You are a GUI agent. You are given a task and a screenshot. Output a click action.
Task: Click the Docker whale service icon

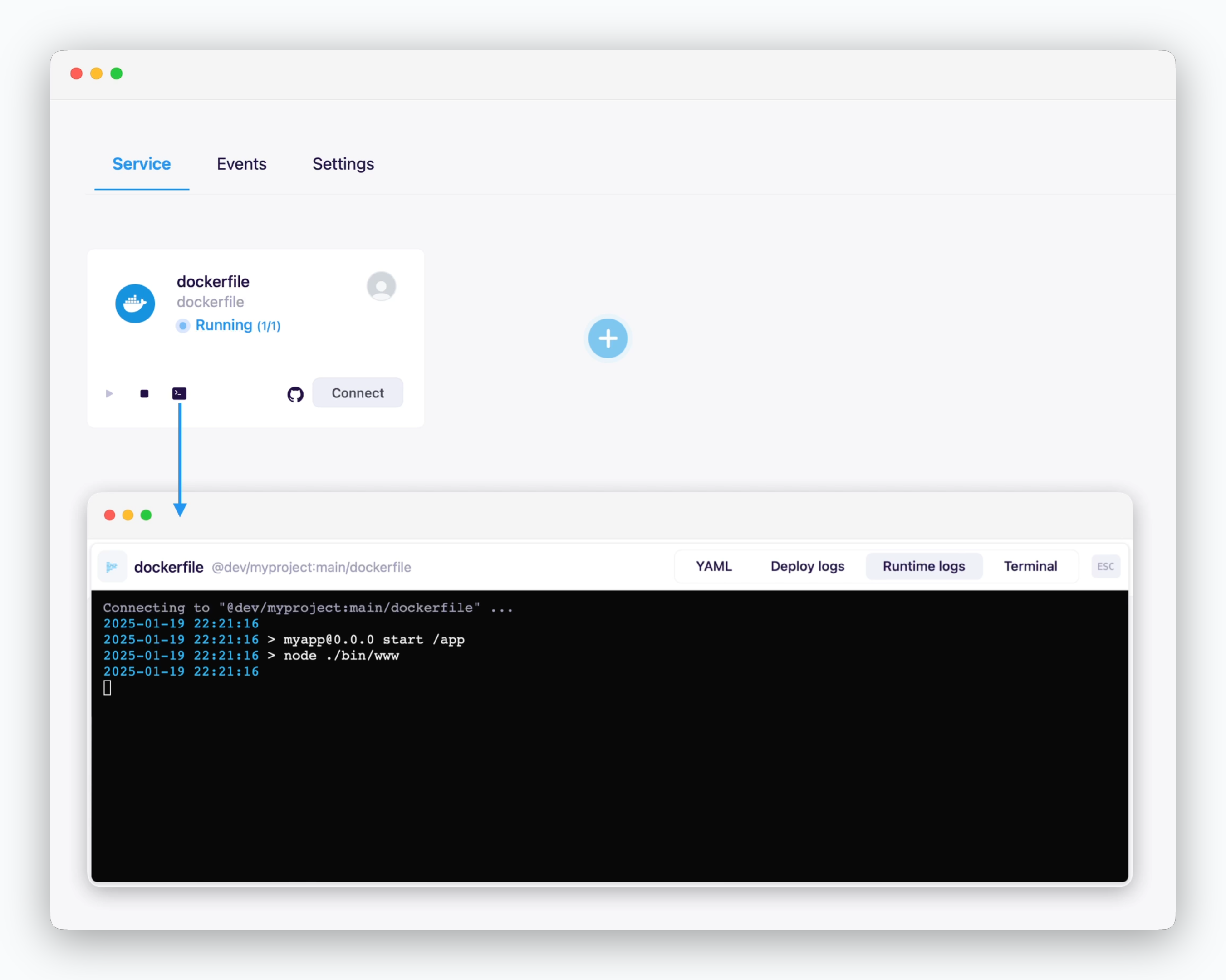pos(135,304)
